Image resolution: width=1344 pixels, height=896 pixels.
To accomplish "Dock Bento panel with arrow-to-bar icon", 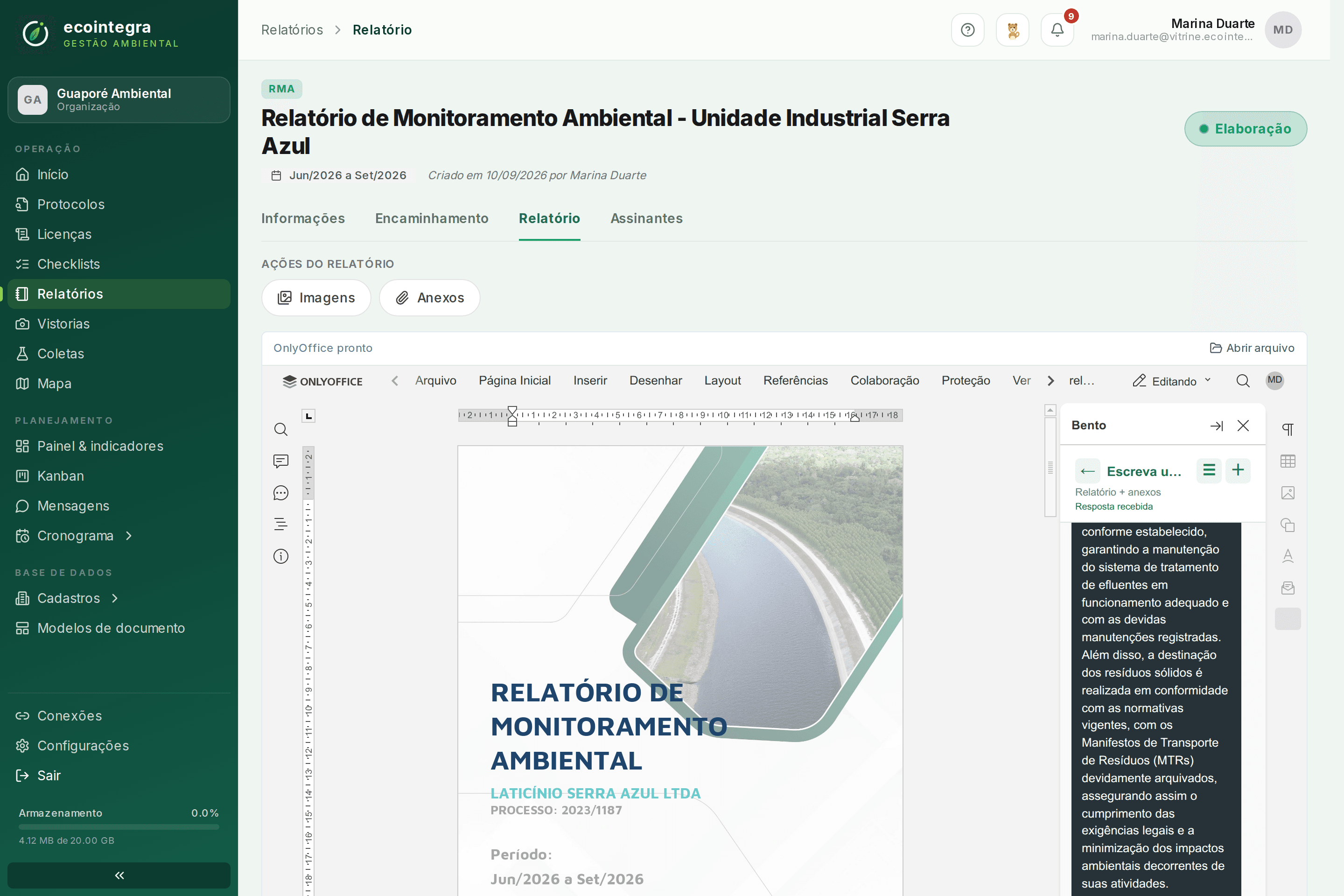I will coord(1216,426).
